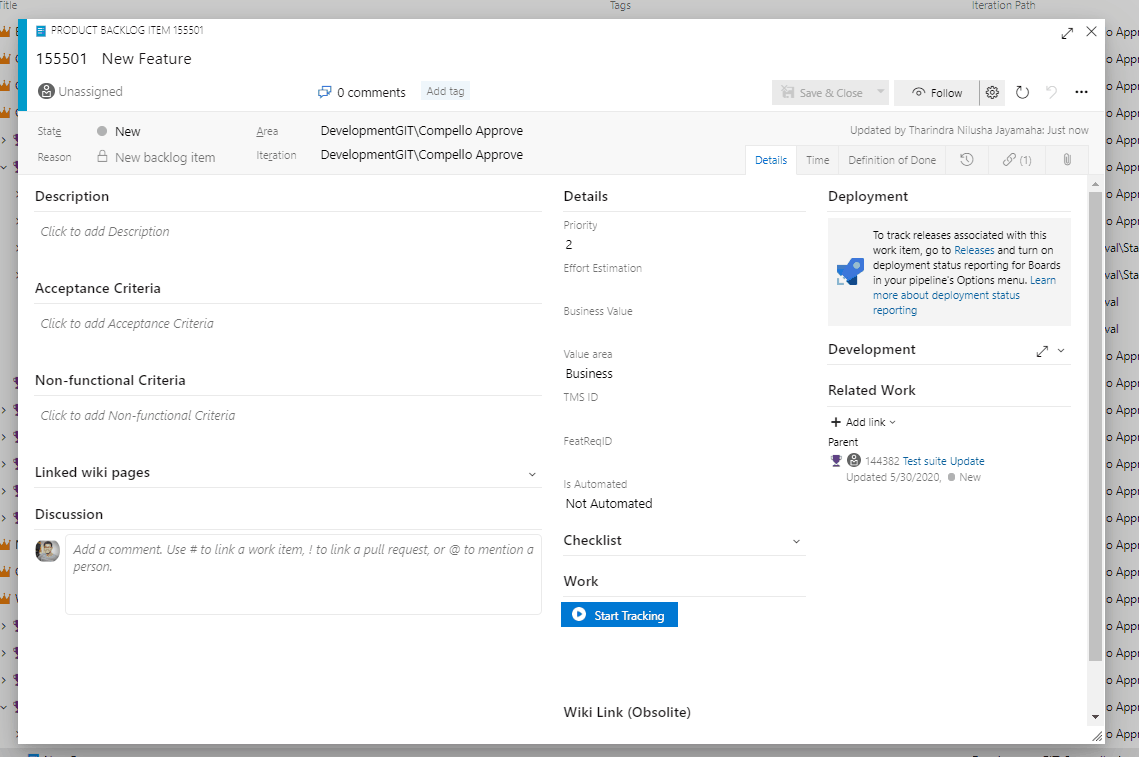This screenshot has height=757, width=1139.
Task: Open the Releases link in Deployment panel
Action: [974, 250]
